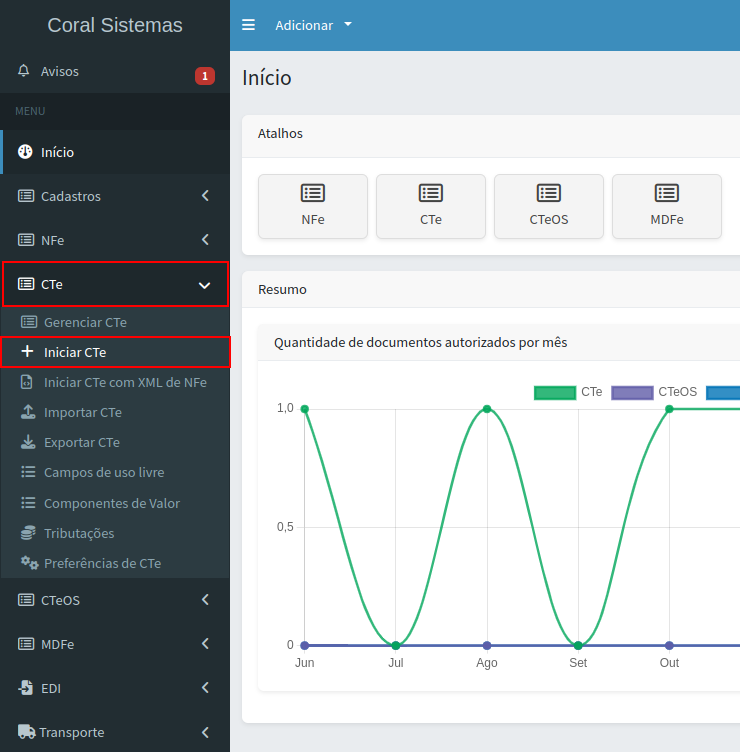Image resolution: width=740 pixels, height=752 pixels.
Task: Open Preferências de CTe link
Action: click(102, 563)
